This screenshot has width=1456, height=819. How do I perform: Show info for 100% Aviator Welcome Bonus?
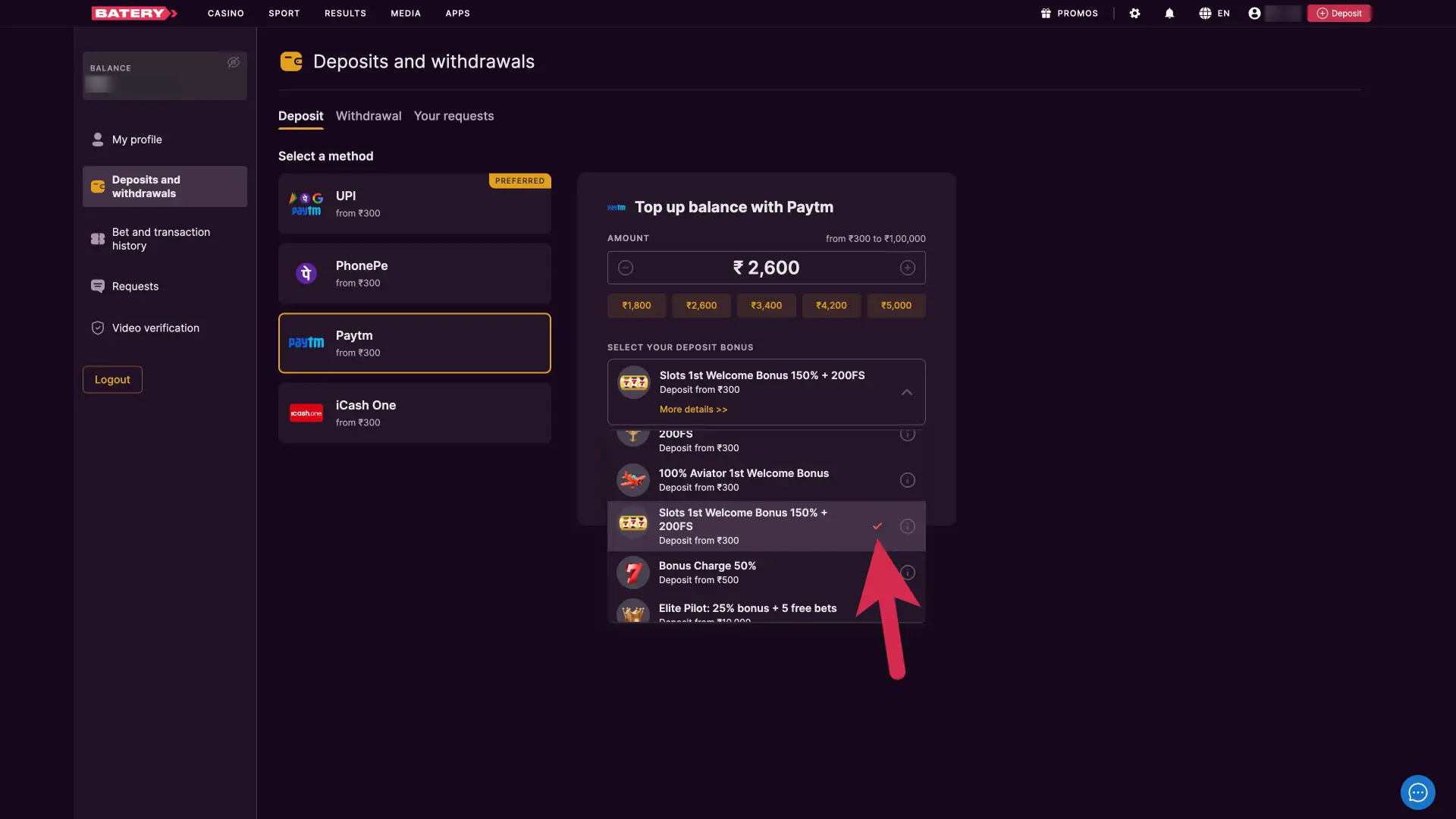pos(907,480)
